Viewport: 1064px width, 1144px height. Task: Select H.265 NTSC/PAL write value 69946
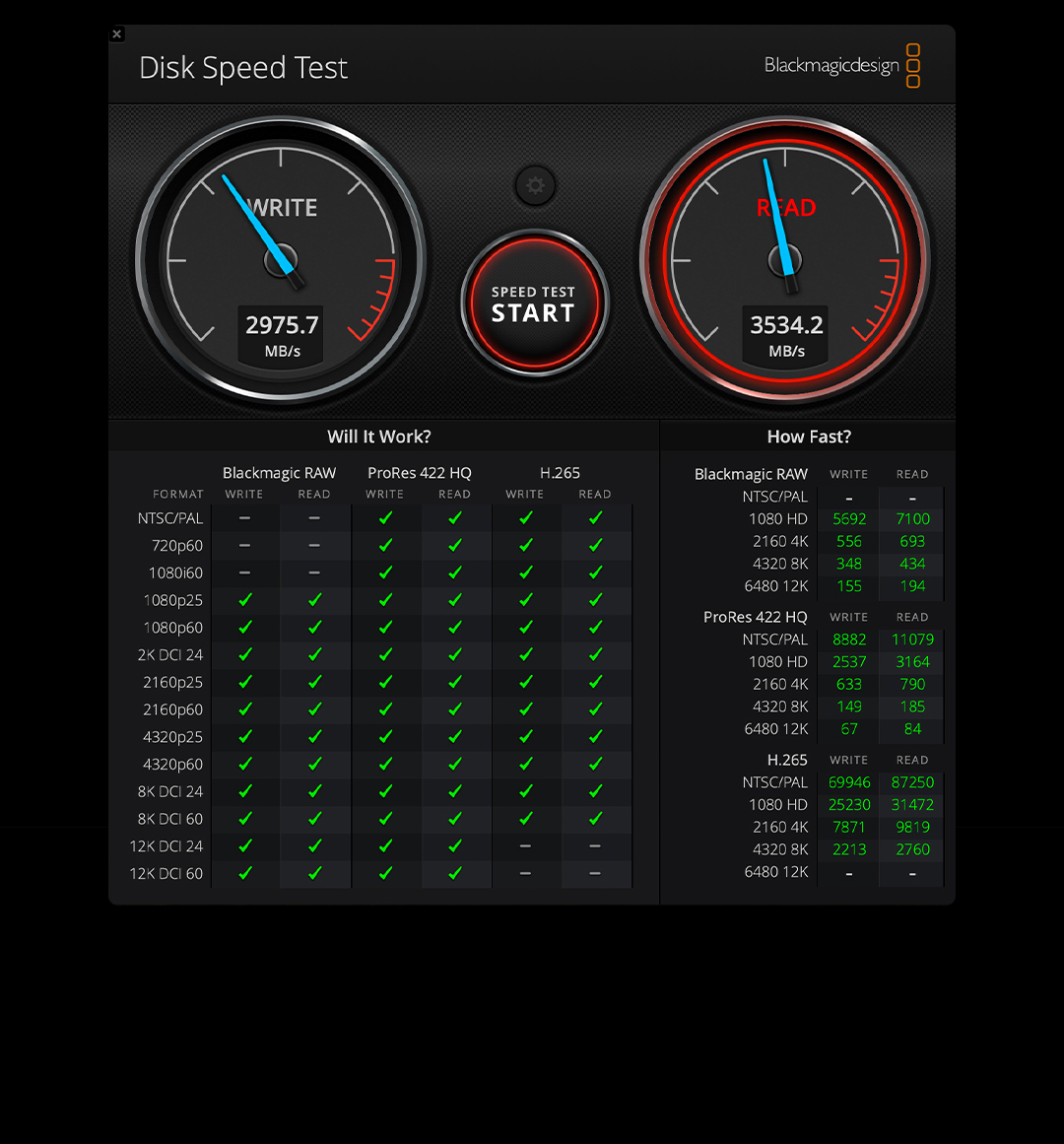coord(849,782)
